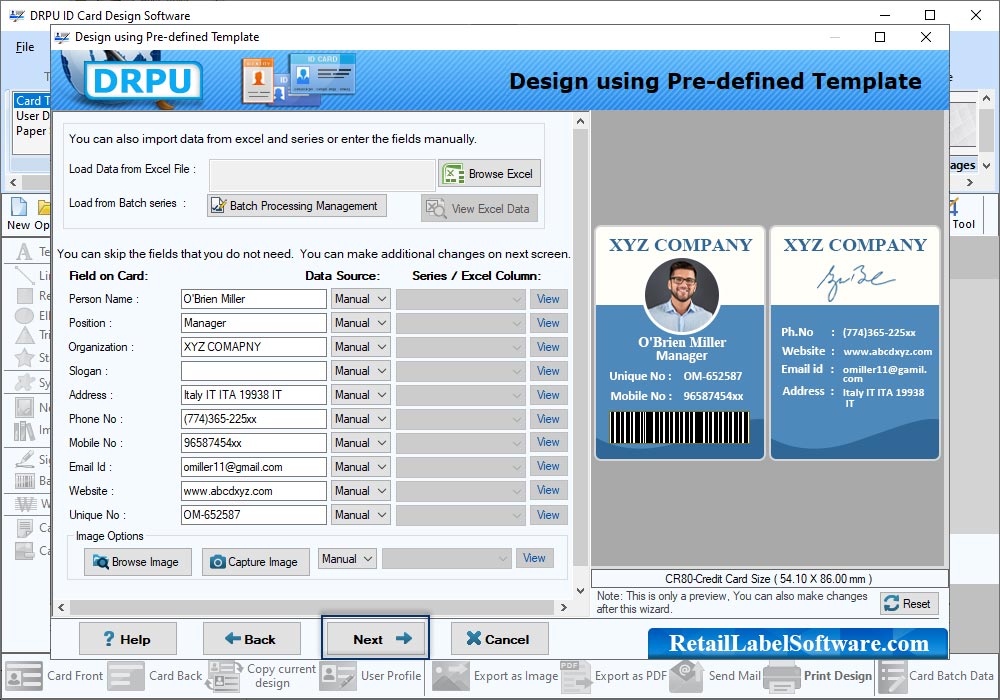Image resolution: width=1000 pixels, height=700 pixels.
Task: Open Batch Processing Management
Action: pyautogui.click(x=297, y=206)
